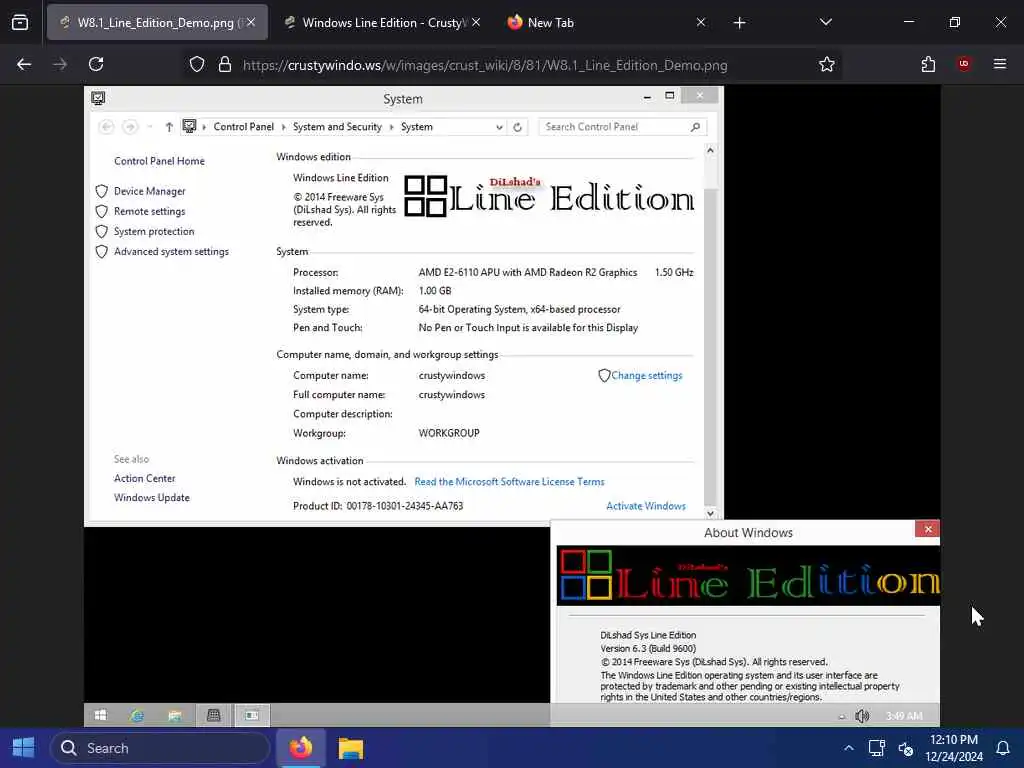This screenshot has height=768, width=1024.
Task: Close the W8.1_Line_Edition_Demo.png tab
Action: [x=251, y=23]
